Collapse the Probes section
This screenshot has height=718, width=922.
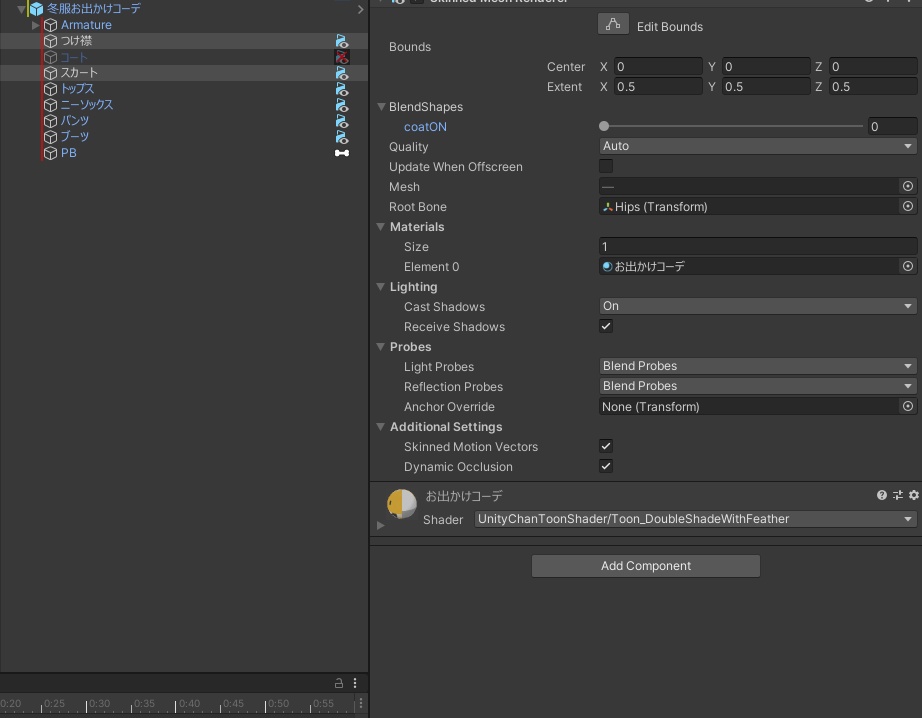(381, 347)
